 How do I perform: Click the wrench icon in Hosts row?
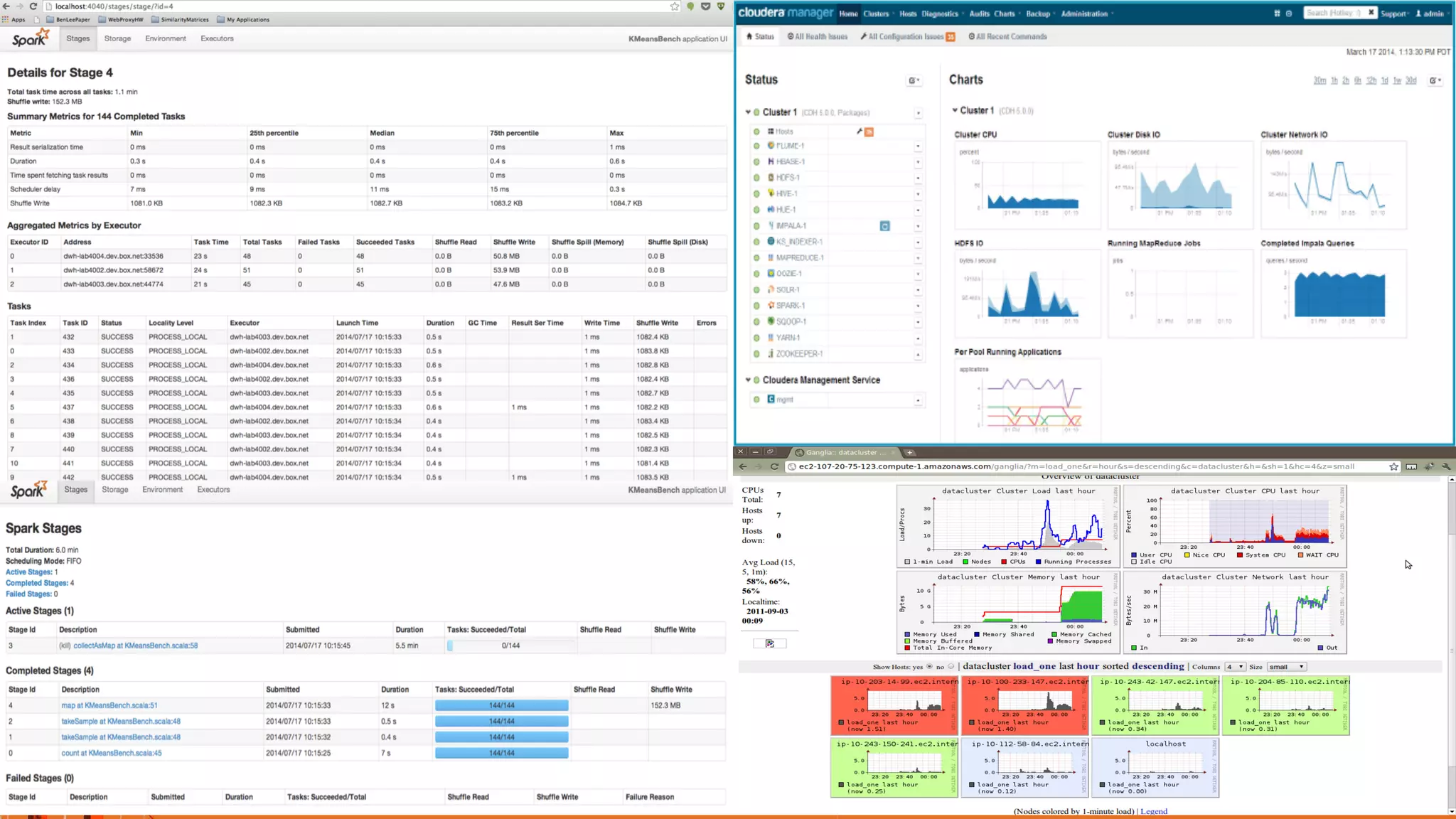(x=859, y=132)
